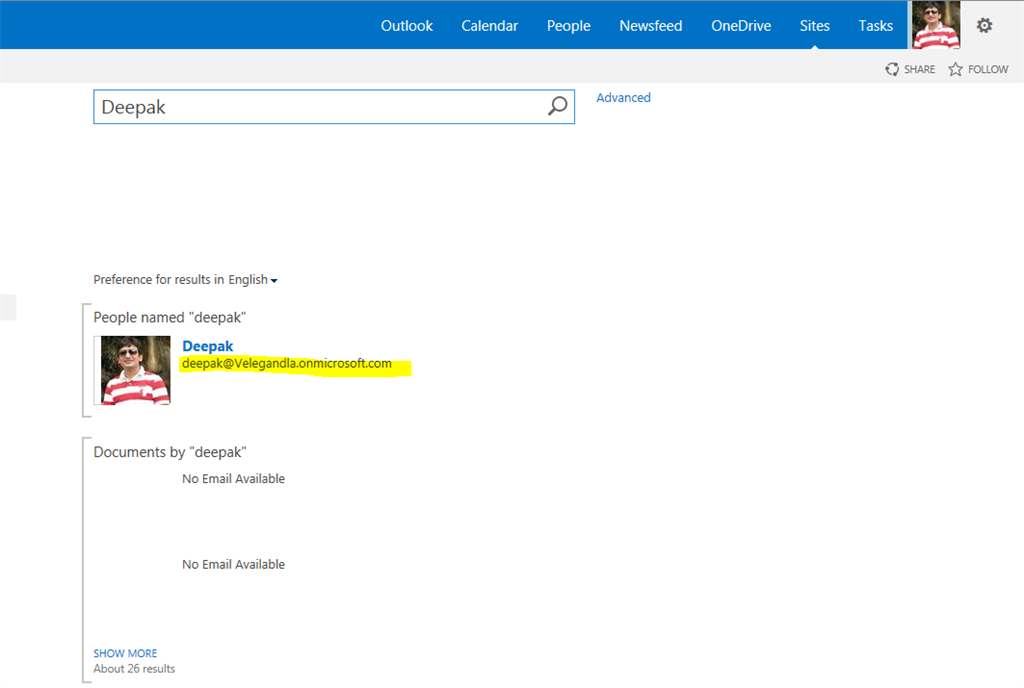Select Sites in the top navigation
Viewport: 1024px width, 688px height.
coord(815,26)
